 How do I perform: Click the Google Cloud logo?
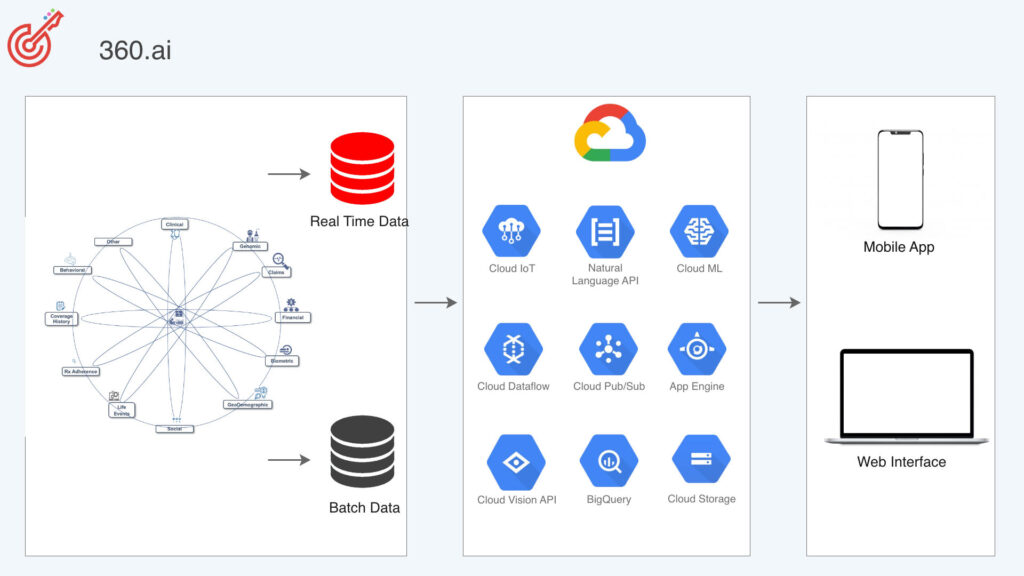coord(610,133)
